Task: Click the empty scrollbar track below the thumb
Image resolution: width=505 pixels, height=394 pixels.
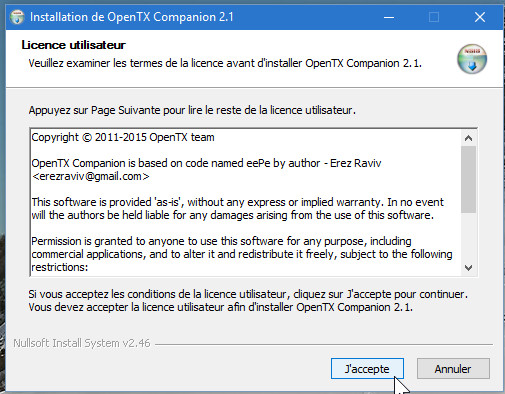Action: pyautogui.click(x=468, y=237)
